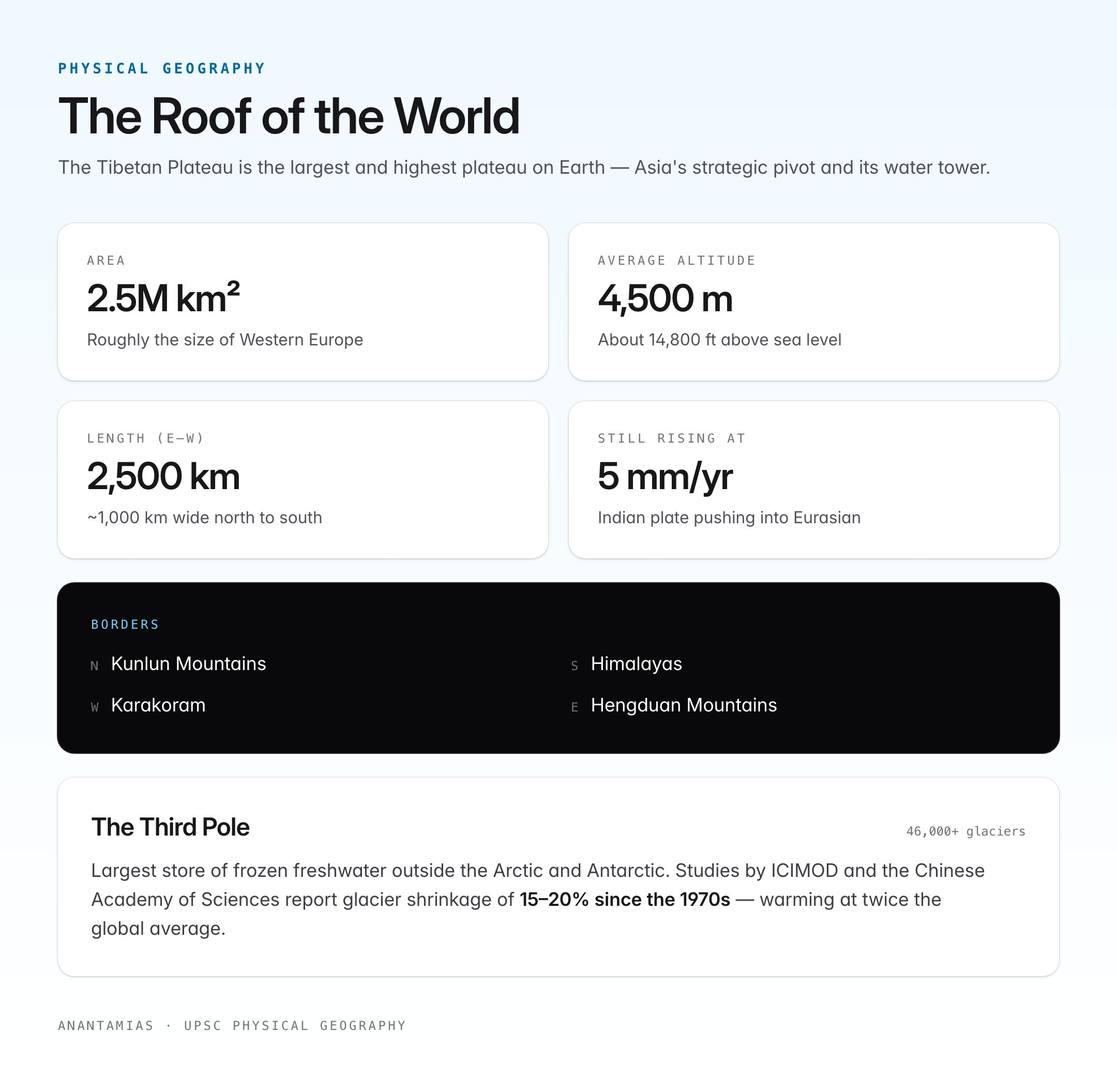This screenshot has height=1092, width=1117.
Task: Click 'The Third Pole' section title
Action: coord(170,827)
